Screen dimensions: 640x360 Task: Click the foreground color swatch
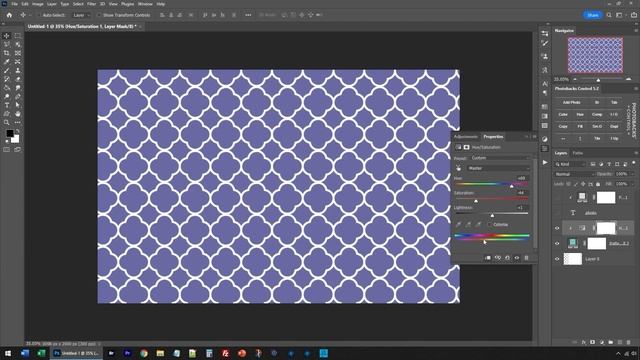(x=9, y=133)
